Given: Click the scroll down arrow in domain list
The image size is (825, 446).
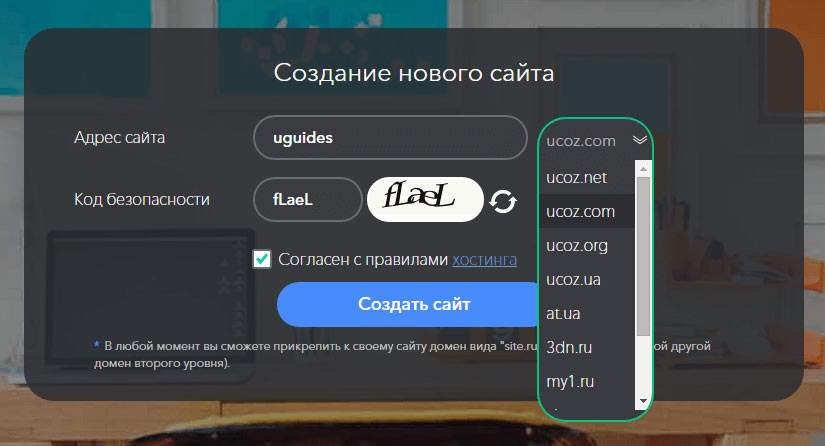Looking at the screenshot, I should (643, 401).
